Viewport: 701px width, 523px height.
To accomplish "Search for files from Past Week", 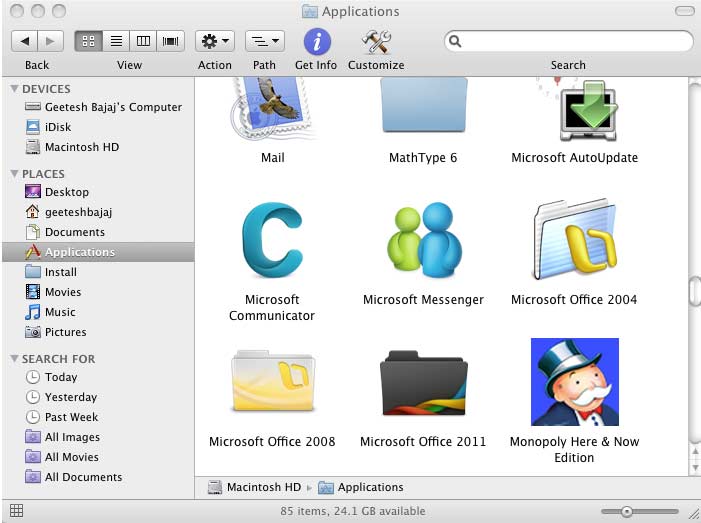I will click(x=62, y=417).
